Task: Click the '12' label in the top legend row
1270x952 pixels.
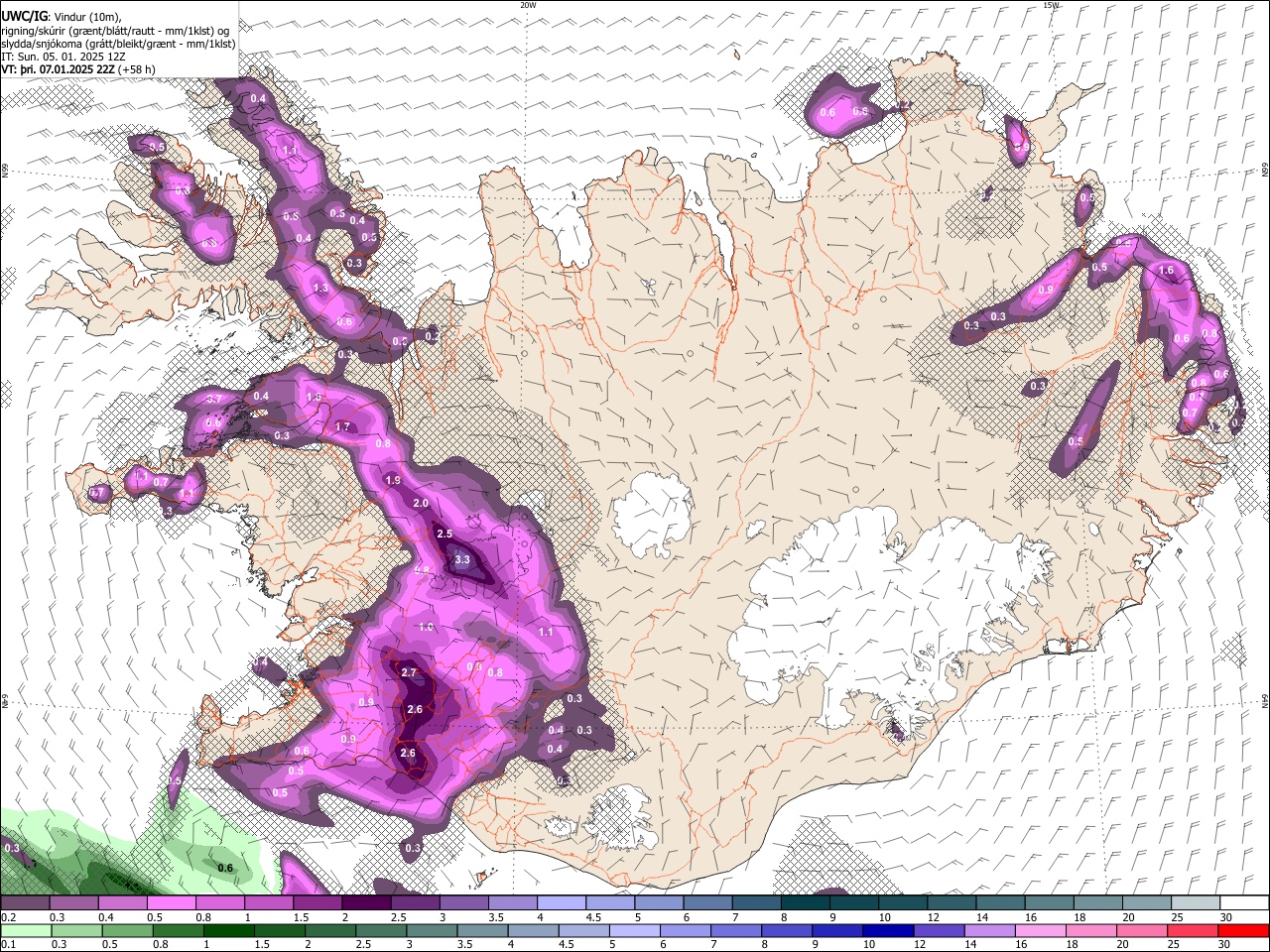Action: point(934,917)
